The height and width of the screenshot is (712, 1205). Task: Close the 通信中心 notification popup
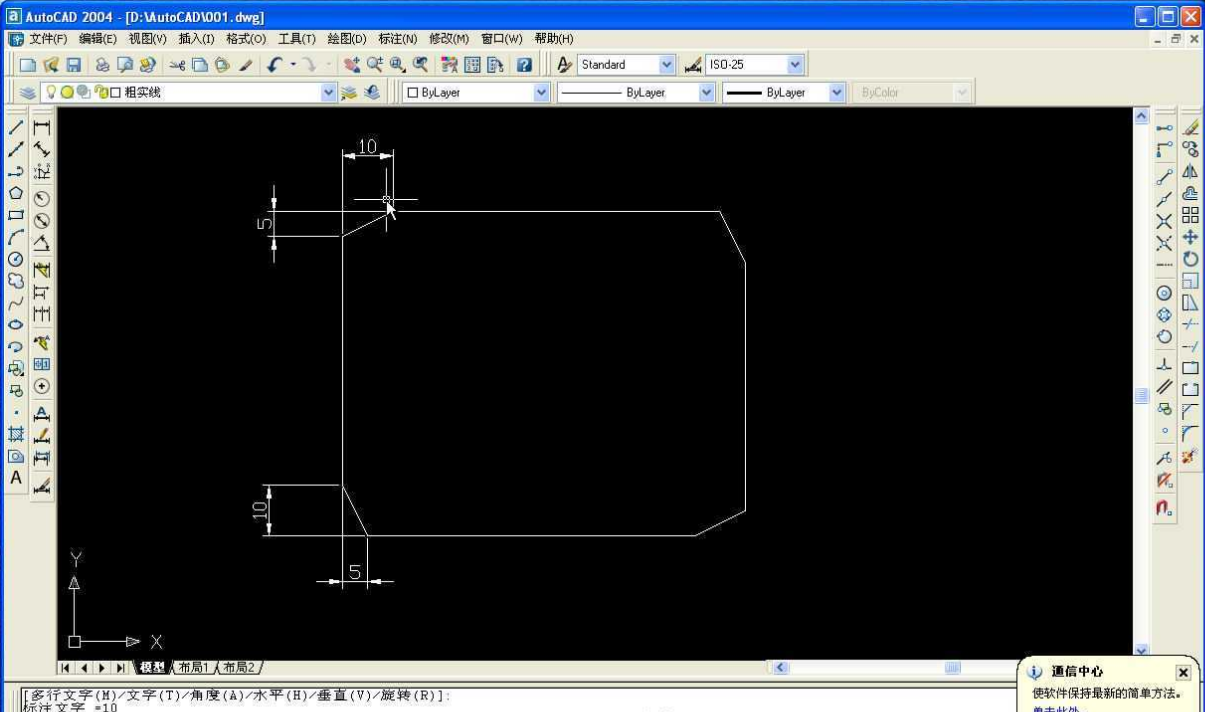click(1184, 673)
